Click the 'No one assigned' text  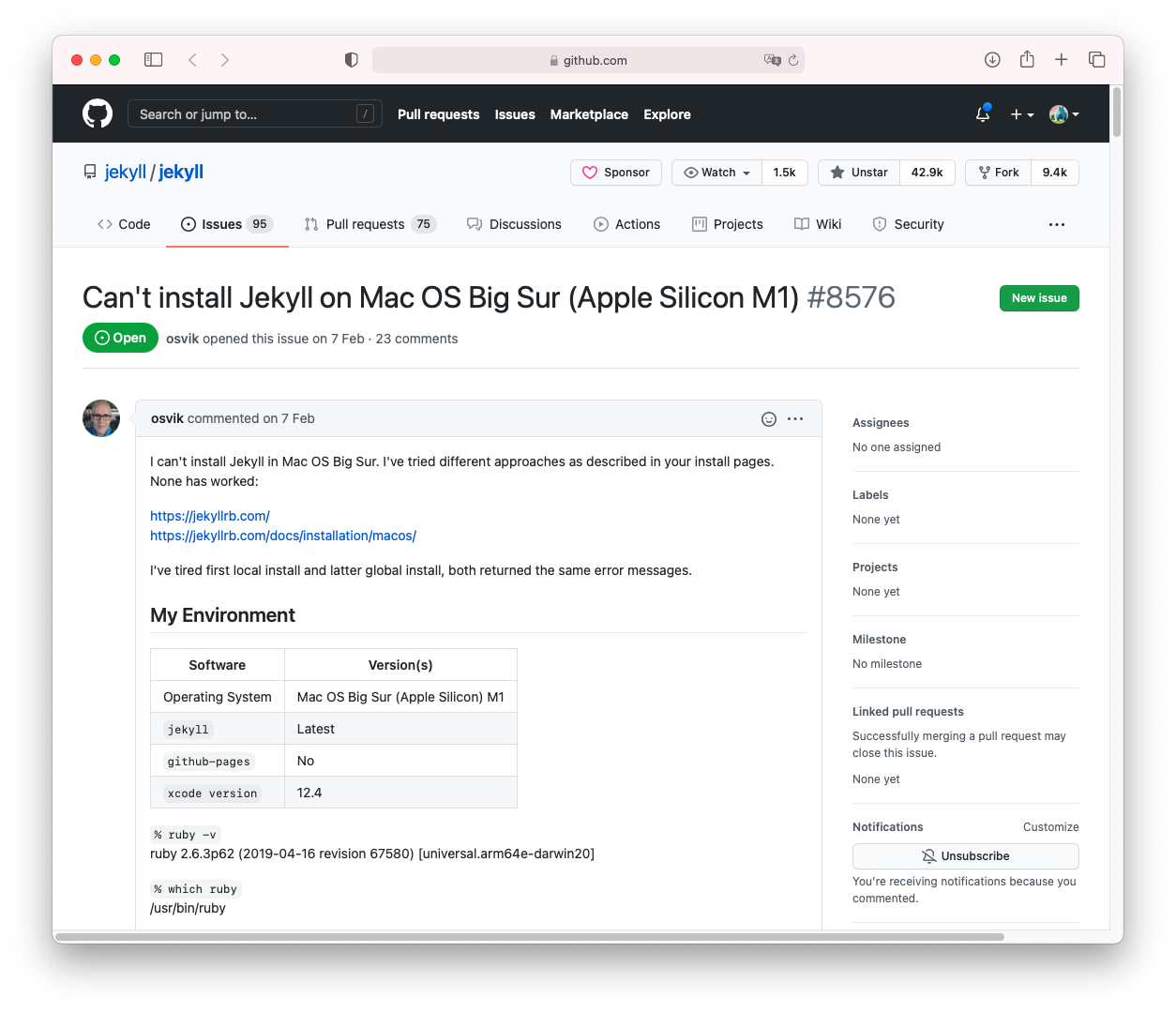coord(897,447)
